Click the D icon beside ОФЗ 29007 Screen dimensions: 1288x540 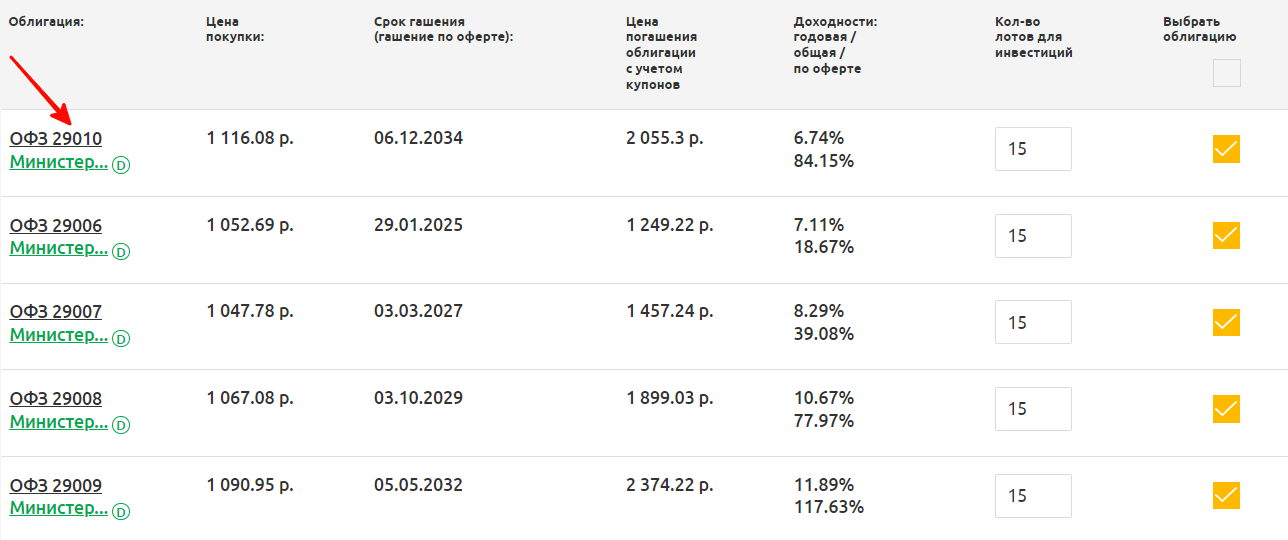pos(121,339)
